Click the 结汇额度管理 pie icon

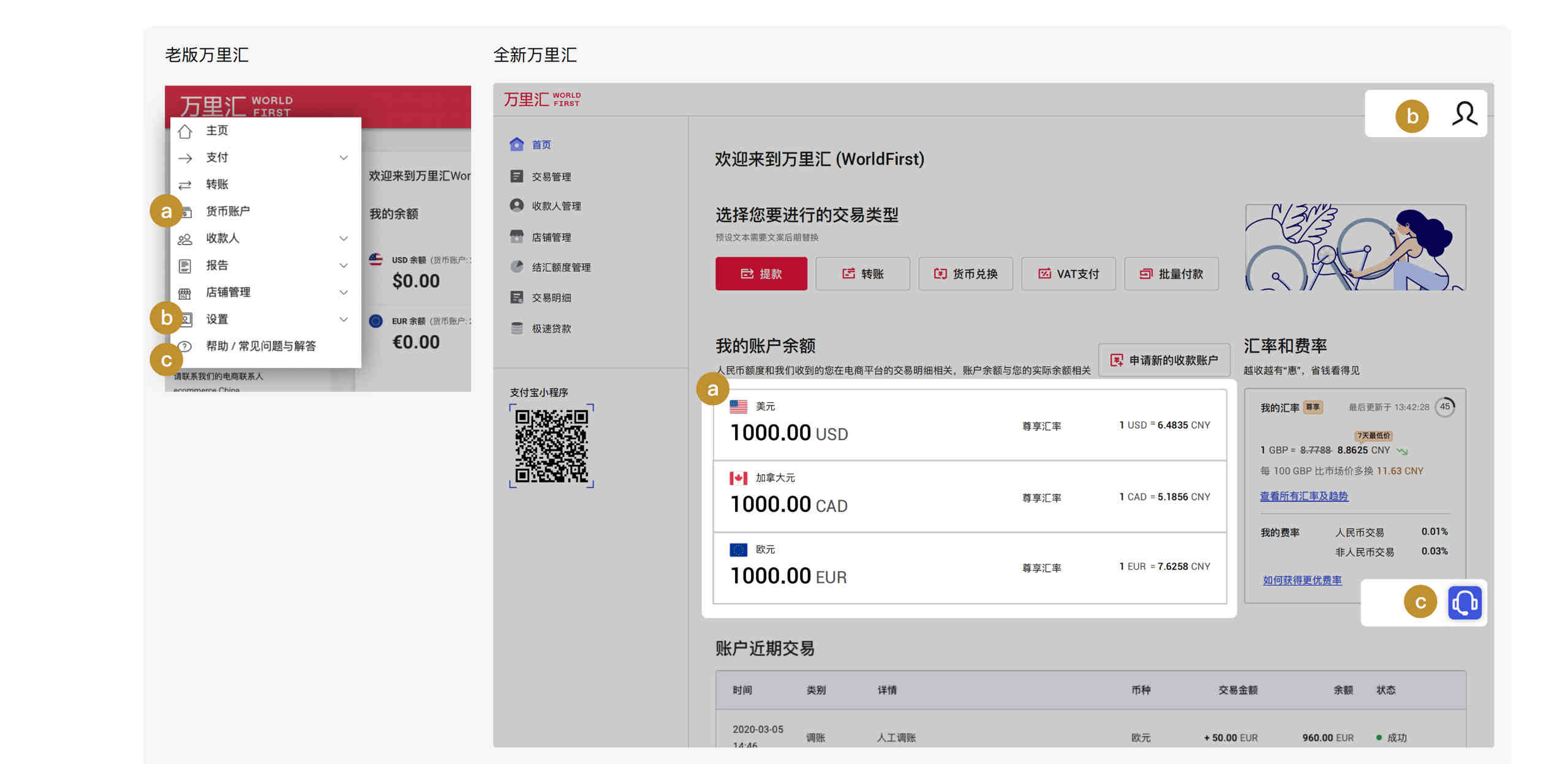pyautogui.click(x=517, y=267)
